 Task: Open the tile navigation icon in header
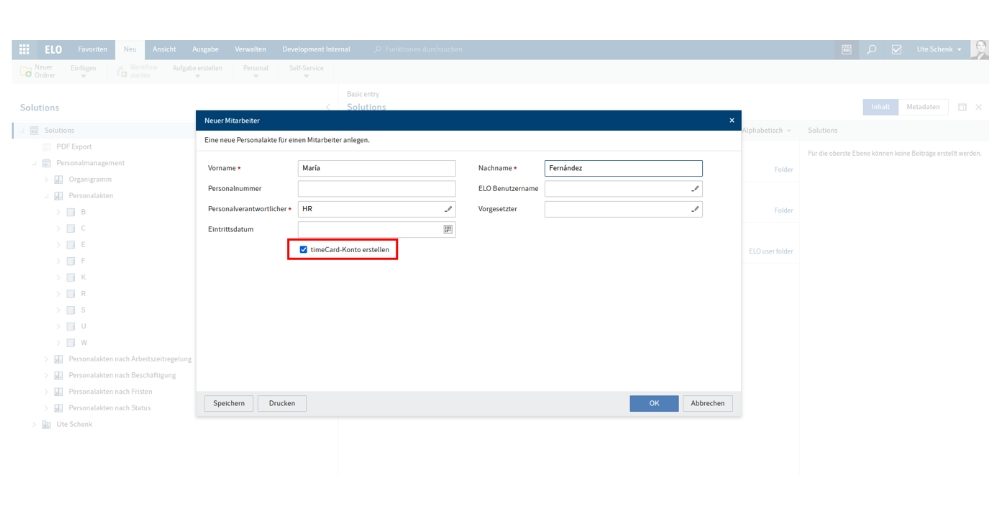pyautogui.click(x=846, y=49)
